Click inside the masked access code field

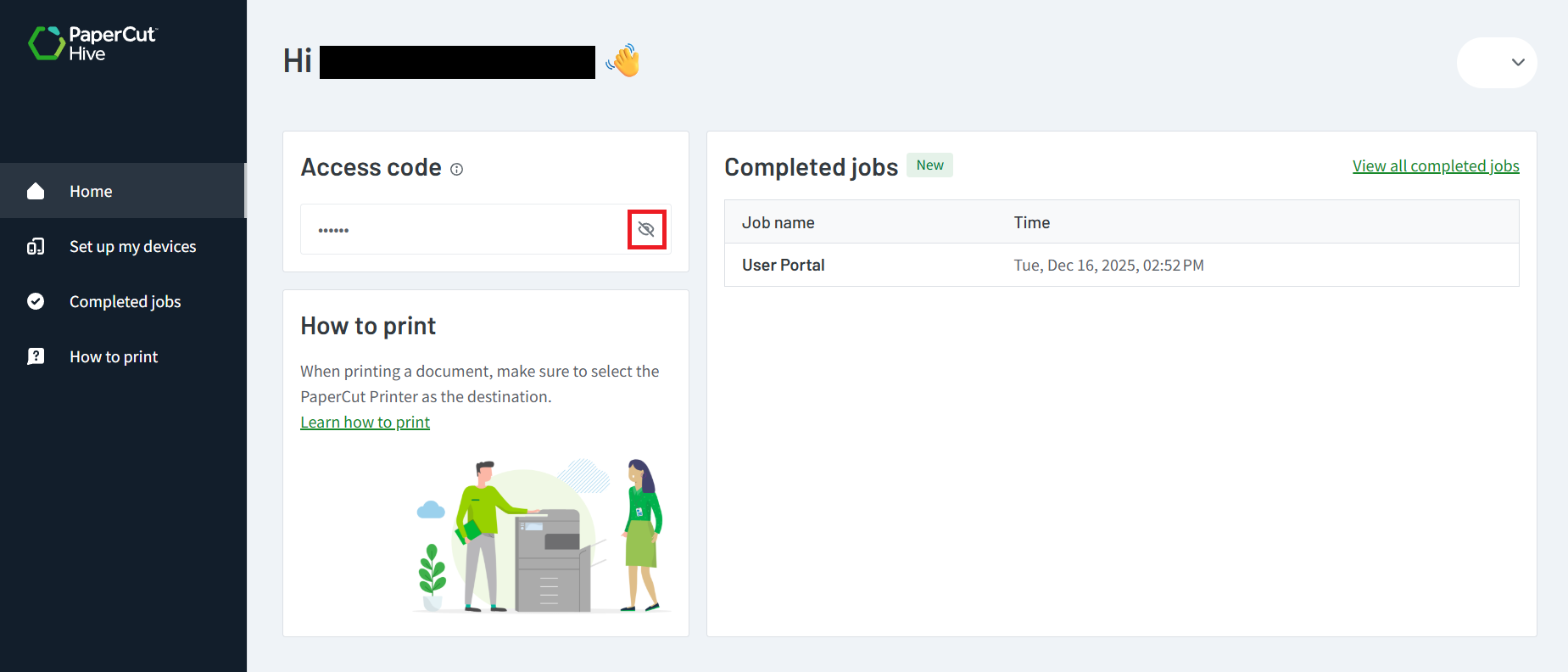click(x=462, y=230)
